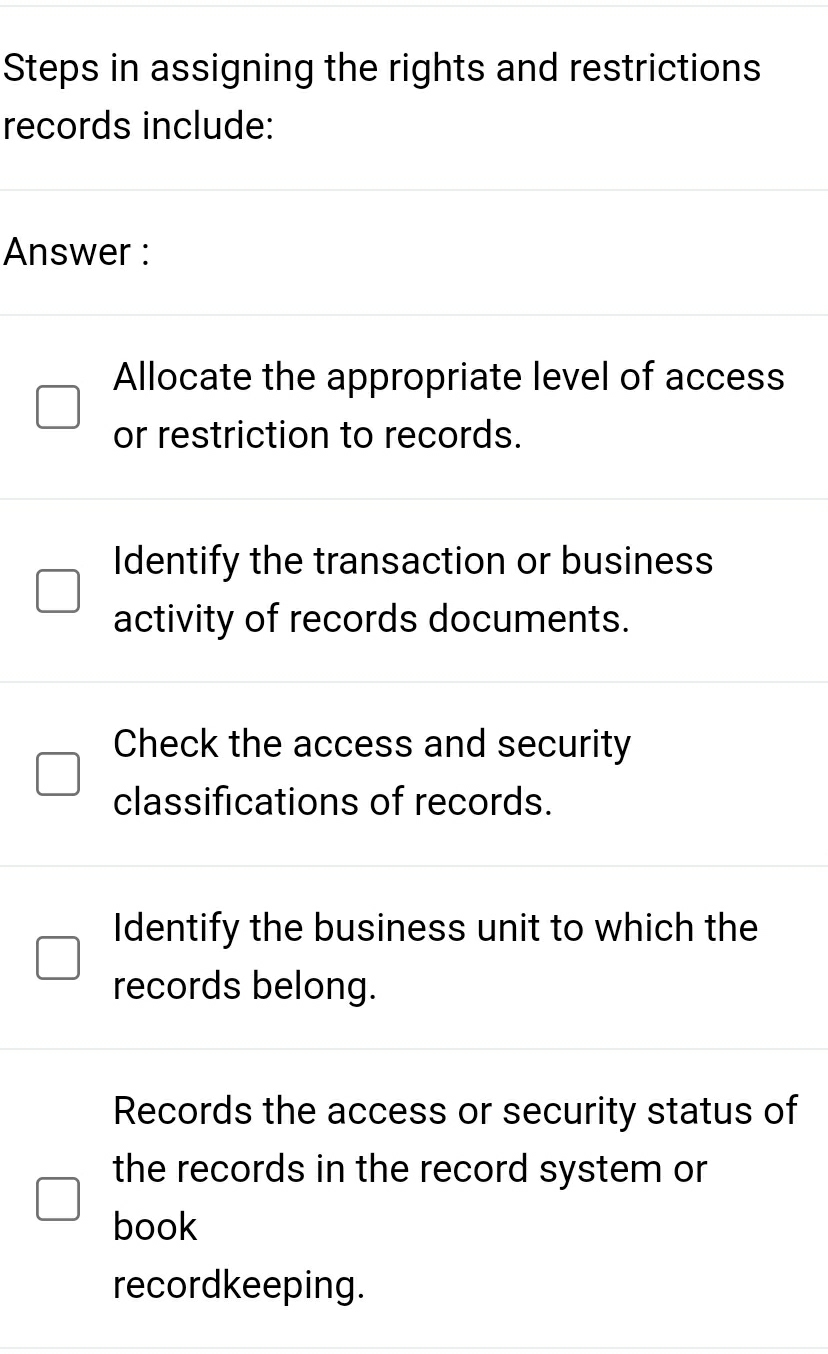Click the word 'book' in last option

(x=155, y=1227)
